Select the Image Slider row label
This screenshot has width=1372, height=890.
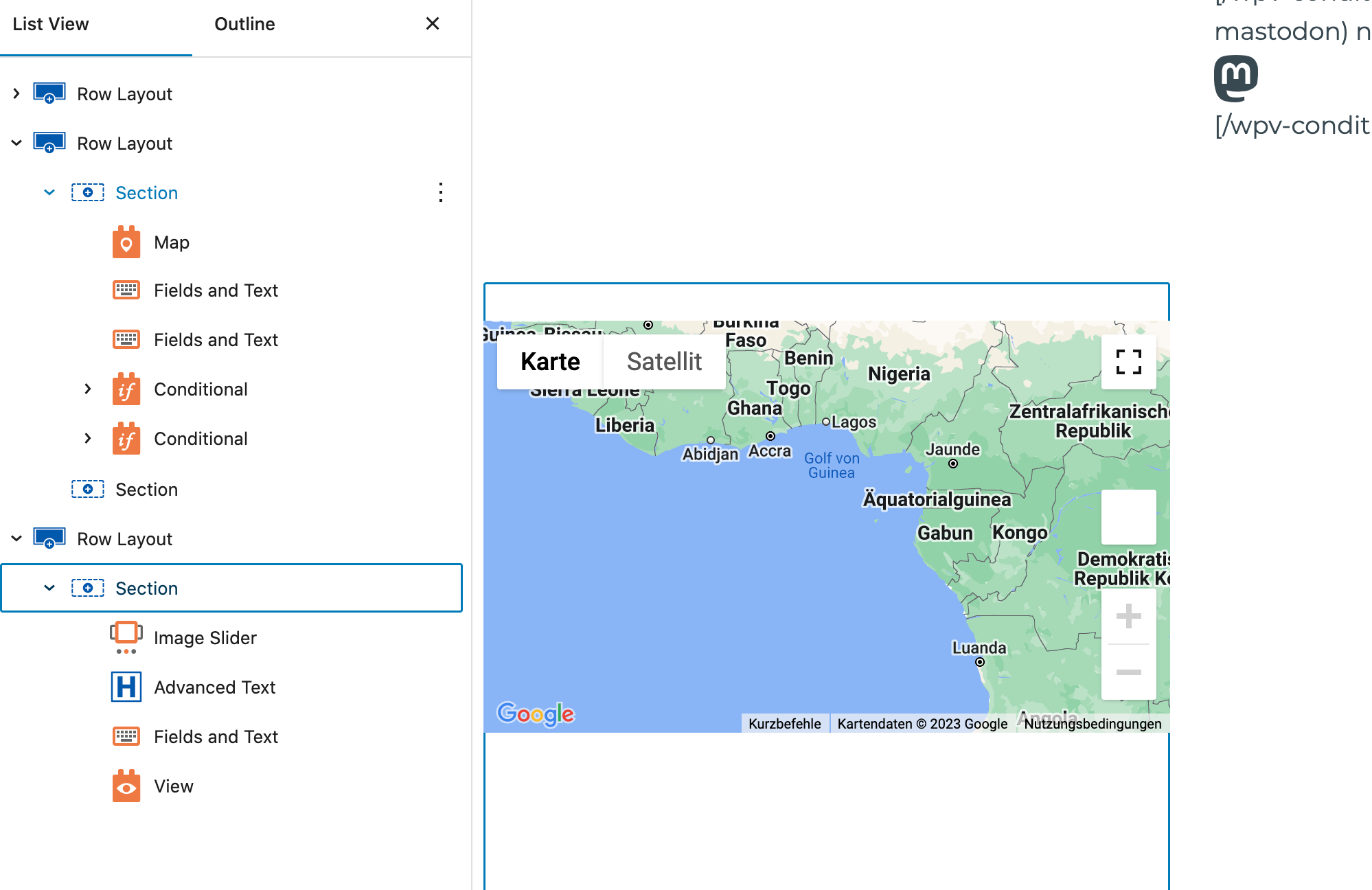[x=205, y=638]
